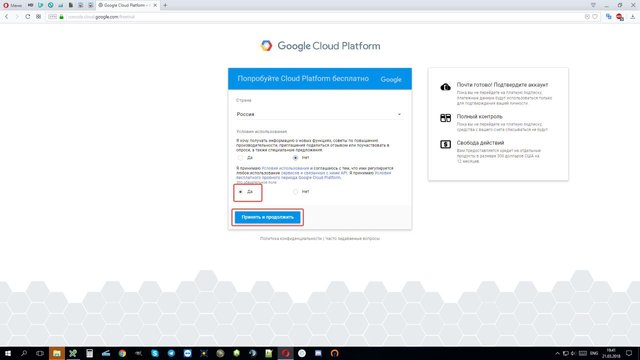Reload the current page

(x=27, y=17)
